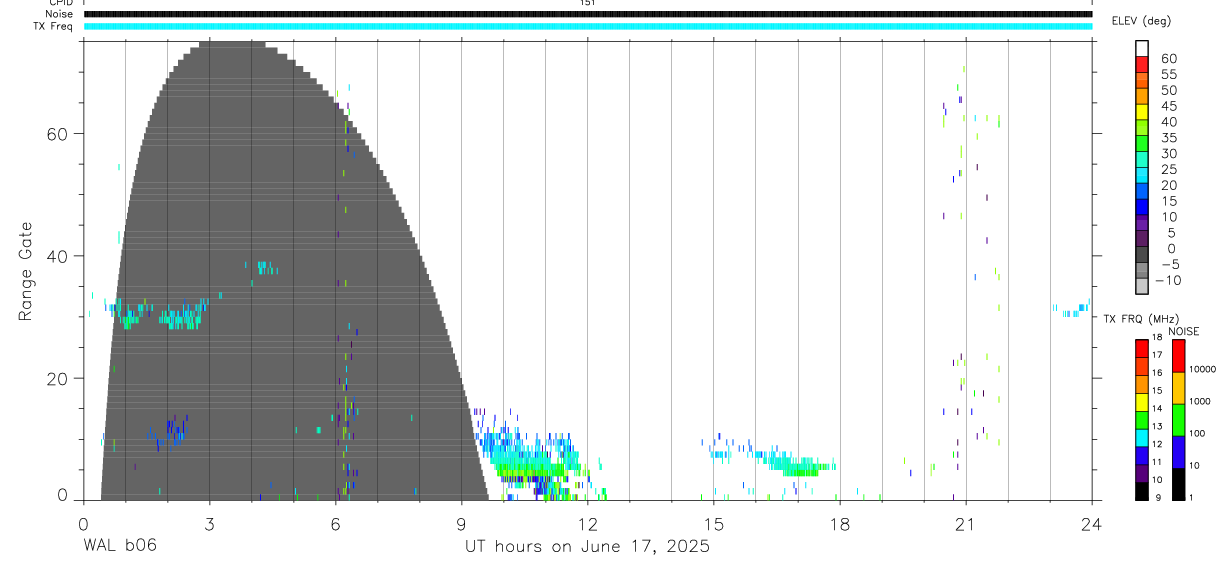Click the red top segment of NOISE colorbar
The image size is (1228, 567).
tap(1178, 356)
